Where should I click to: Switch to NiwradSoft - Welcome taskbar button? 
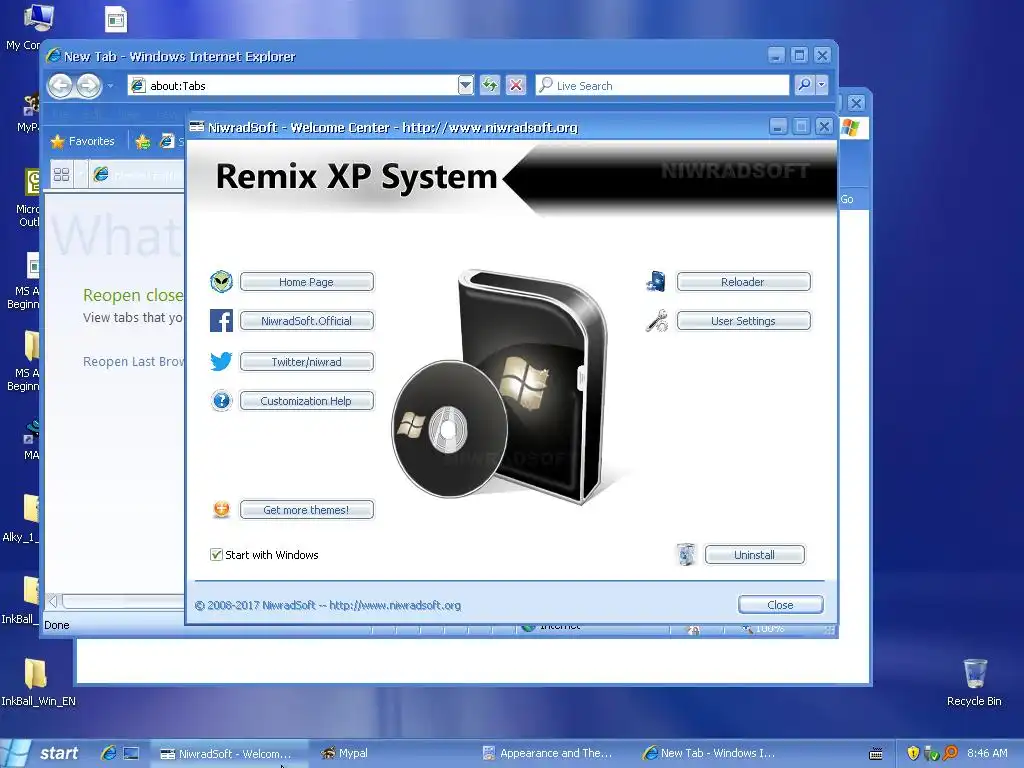tap(228, 753)
